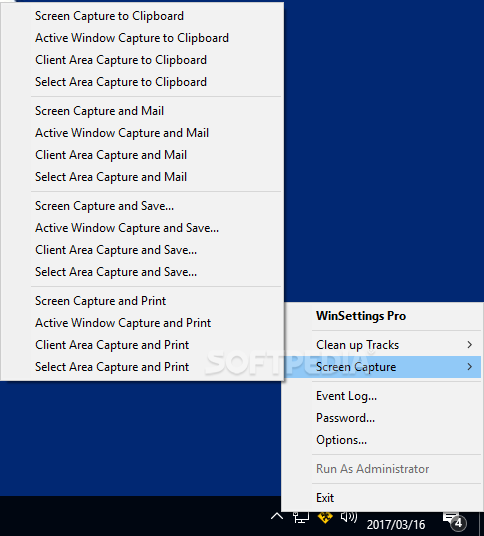Image resolution: width=484 pixels, height=536 pixels.
Task: Show hidden system tray icons
Action: coord(277,516)
